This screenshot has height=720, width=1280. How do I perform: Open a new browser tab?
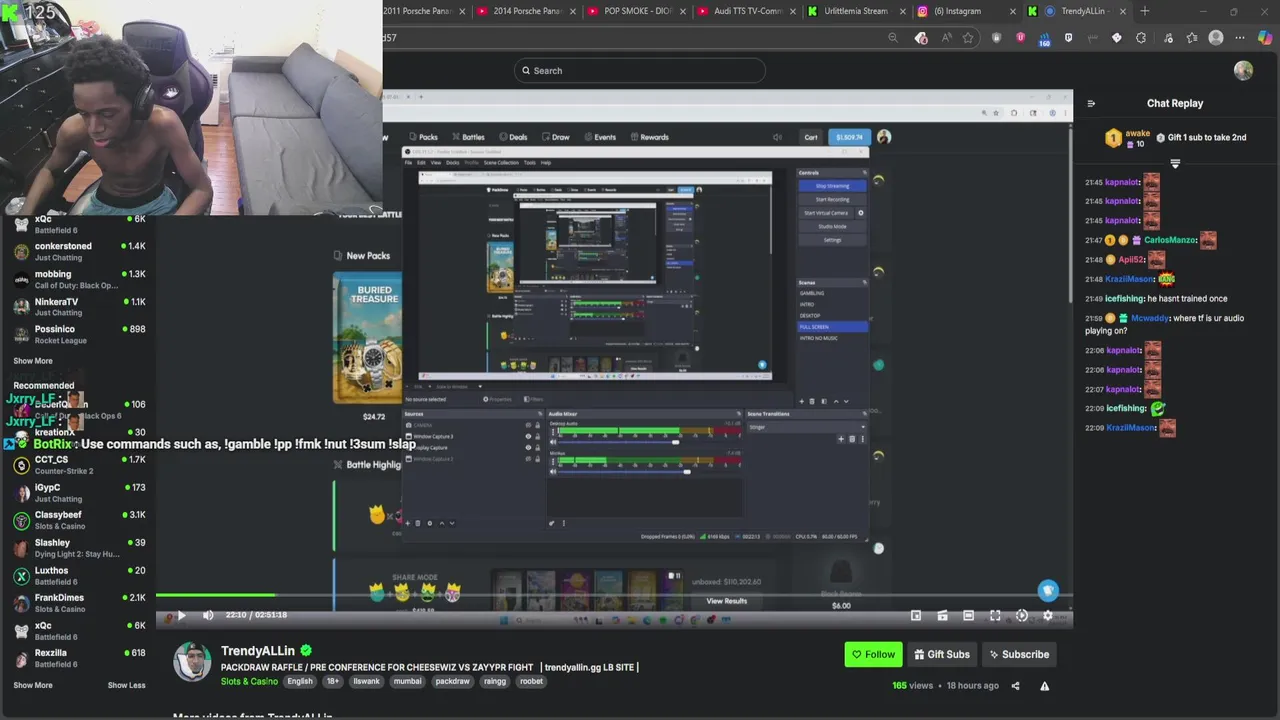click(x=1145, y=11)
